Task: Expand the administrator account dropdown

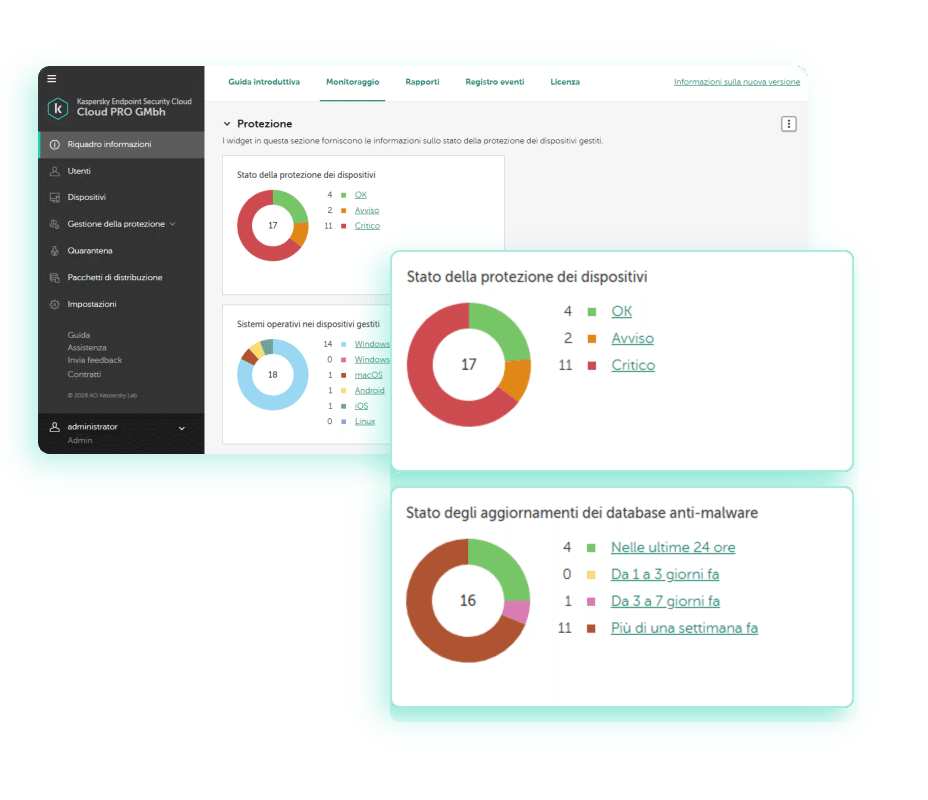Action: pyautogui.click(x=182, y=428)
